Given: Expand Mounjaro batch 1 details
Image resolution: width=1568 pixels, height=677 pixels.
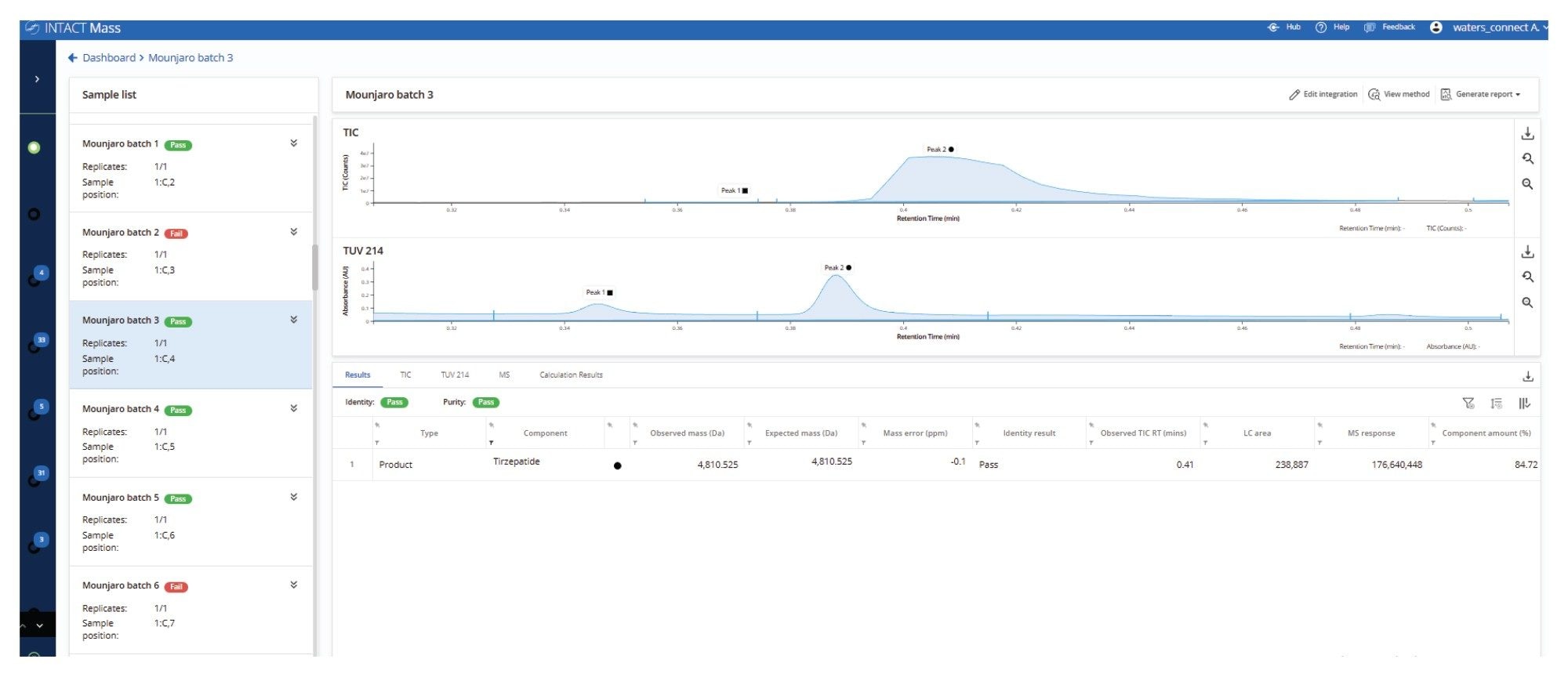Looking at the screenshot, I should click(293, 143).
